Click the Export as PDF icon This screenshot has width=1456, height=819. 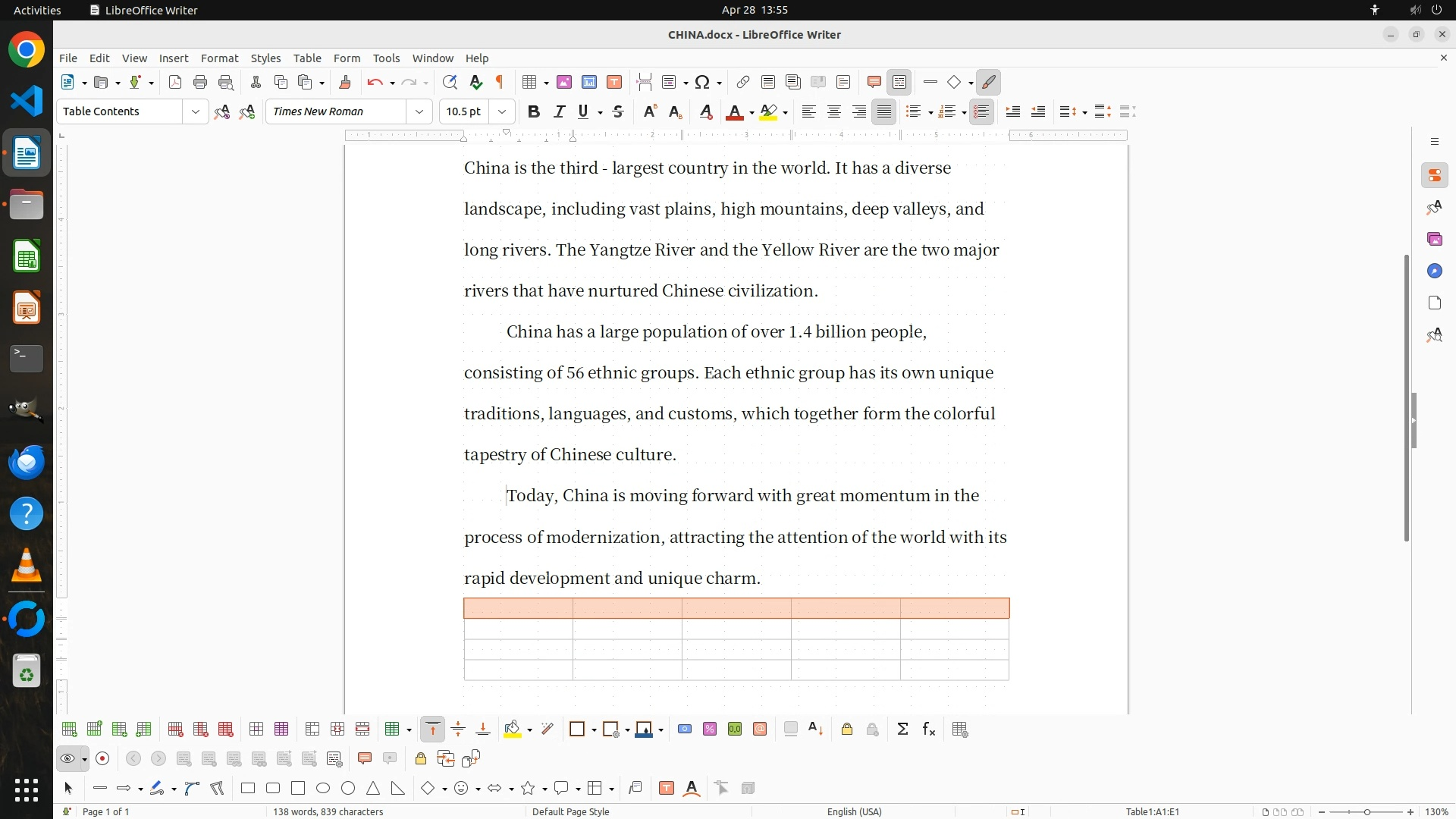(175, 82)
